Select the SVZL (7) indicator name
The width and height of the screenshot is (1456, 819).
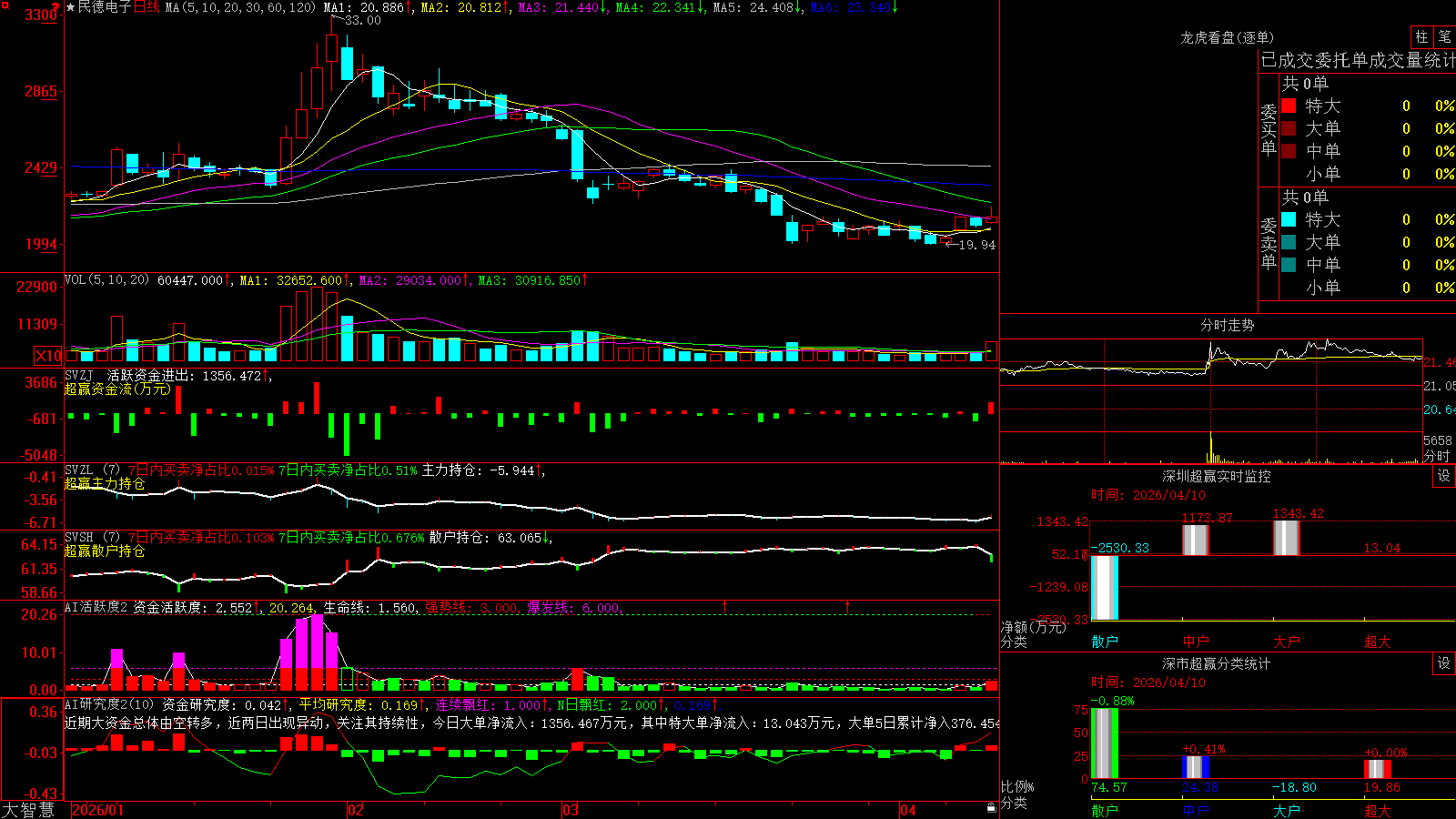pos(92,470)
